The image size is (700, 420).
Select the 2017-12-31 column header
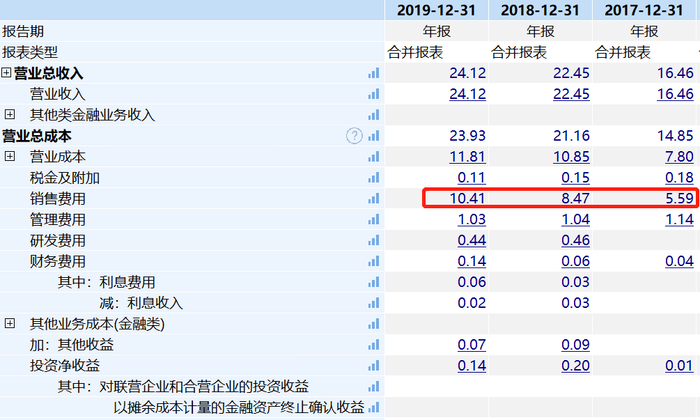tap(644, 10)
